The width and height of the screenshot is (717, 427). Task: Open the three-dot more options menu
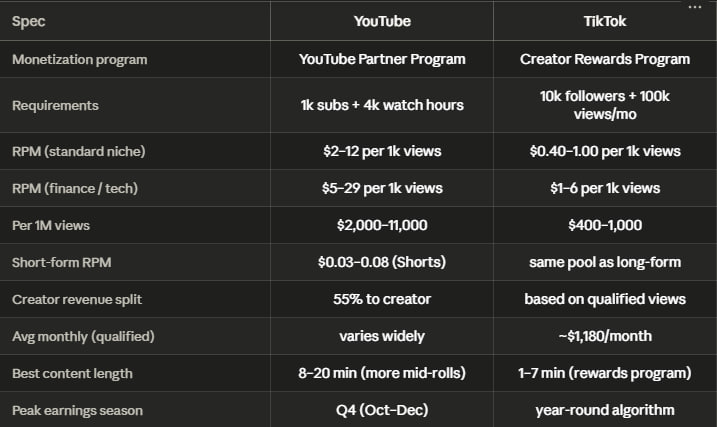(695, 7)
